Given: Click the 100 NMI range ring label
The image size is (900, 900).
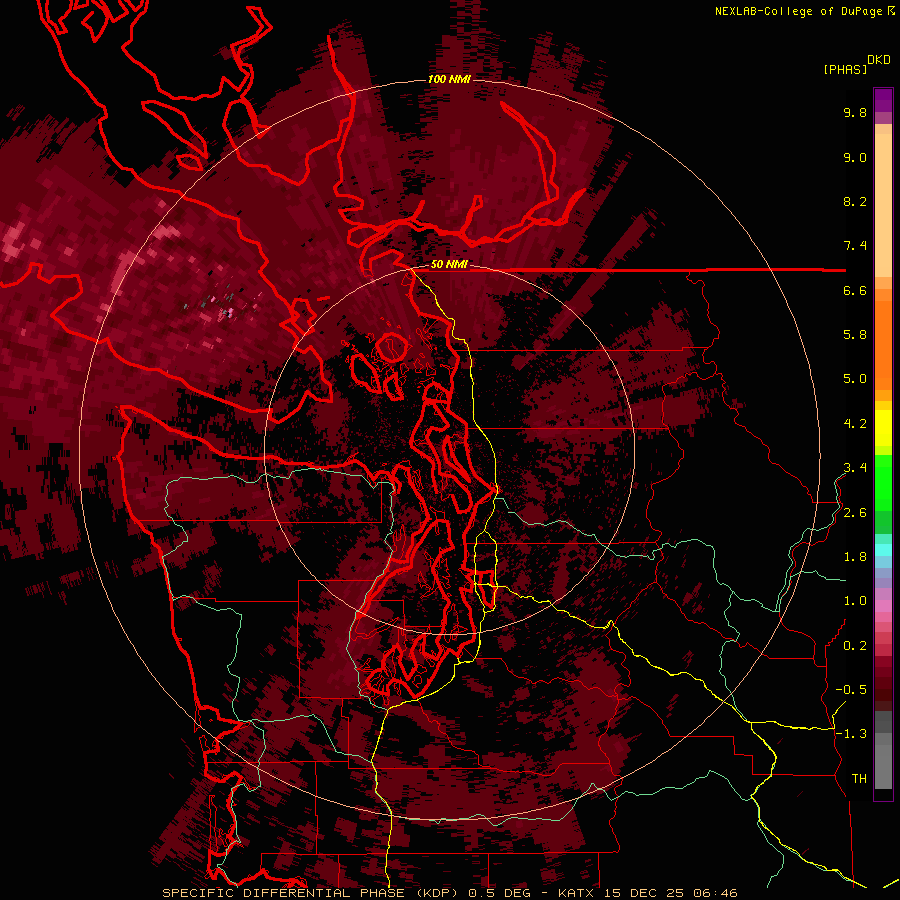Looking at the screenshot, I should tap(449, 79).
